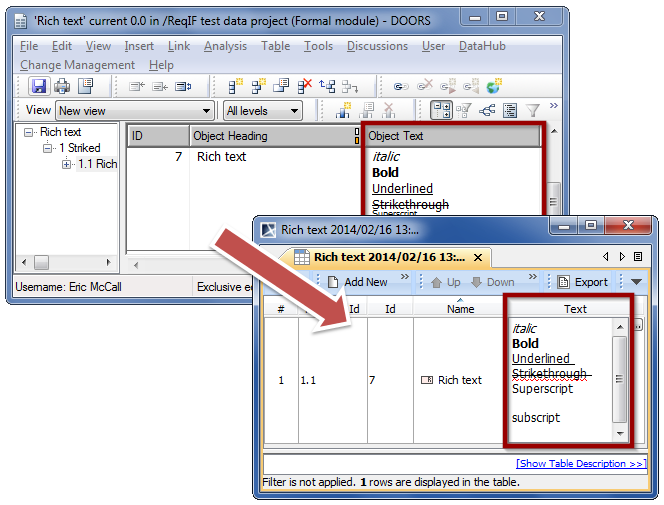The height and width of the screenshot is (505, 664).
Task: Click the Show Table Description link
Action: click(581, 464)
